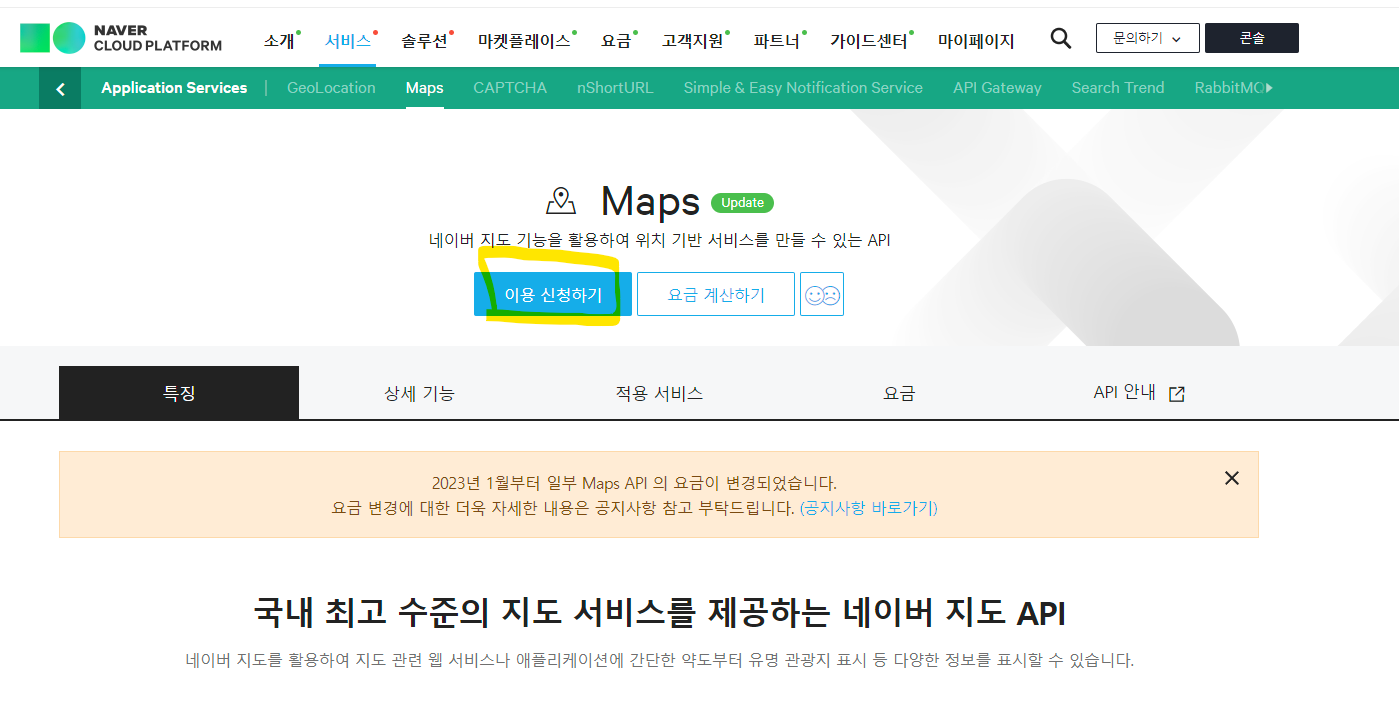This screenshot has height=728, width=1399.
Task: Click the back arrow beside Application Services
Action: [x=60, y=88]
